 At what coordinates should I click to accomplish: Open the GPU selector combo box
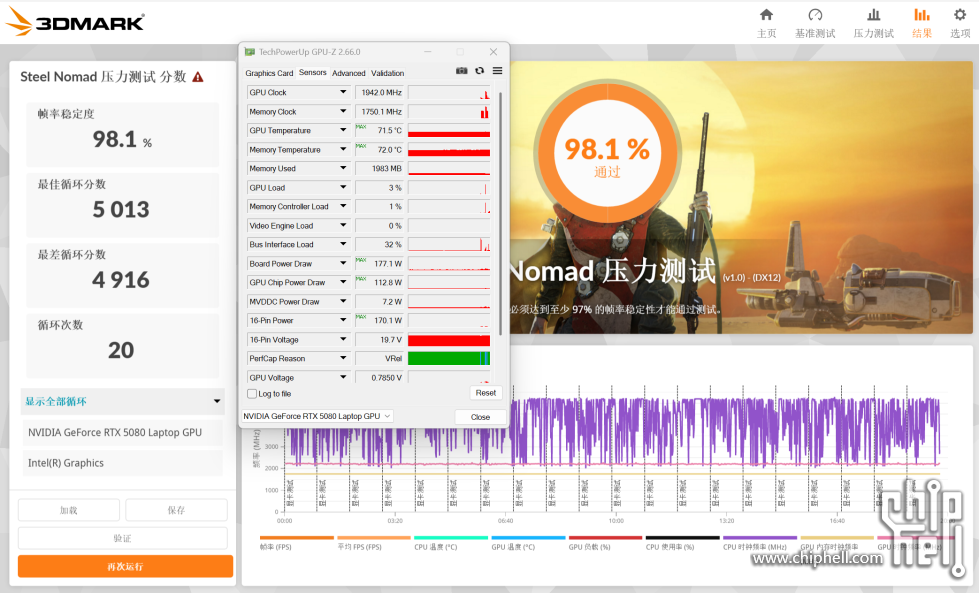317,416
